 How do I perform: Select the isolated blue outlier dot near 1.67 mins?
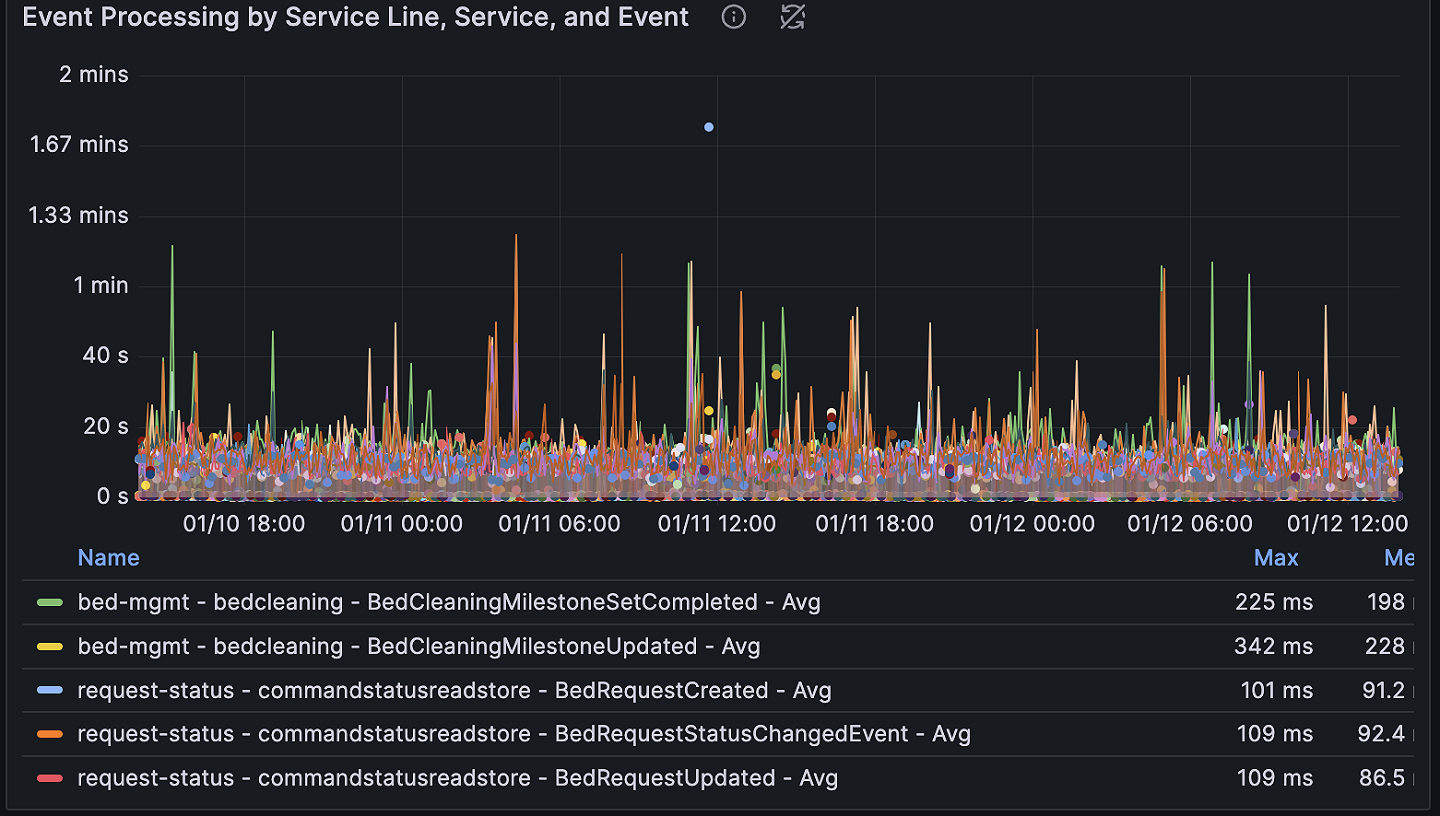click(x=708, y=126)
